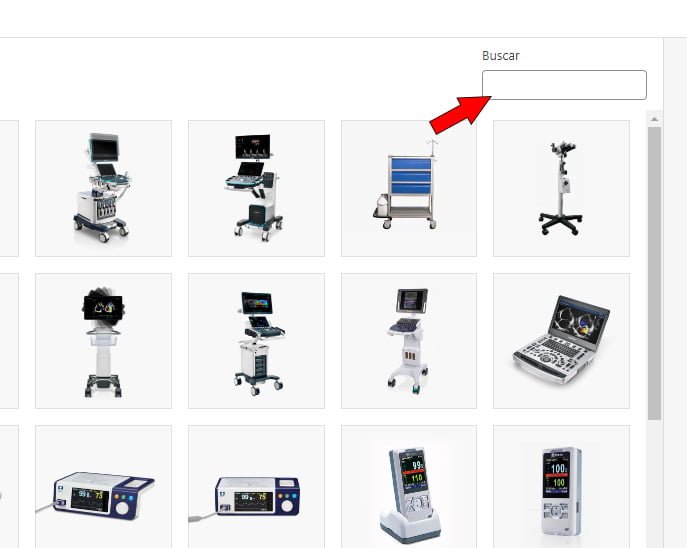Open the ultrasound cart with color Doppler display
687x548 pixels.
(256, 341)
